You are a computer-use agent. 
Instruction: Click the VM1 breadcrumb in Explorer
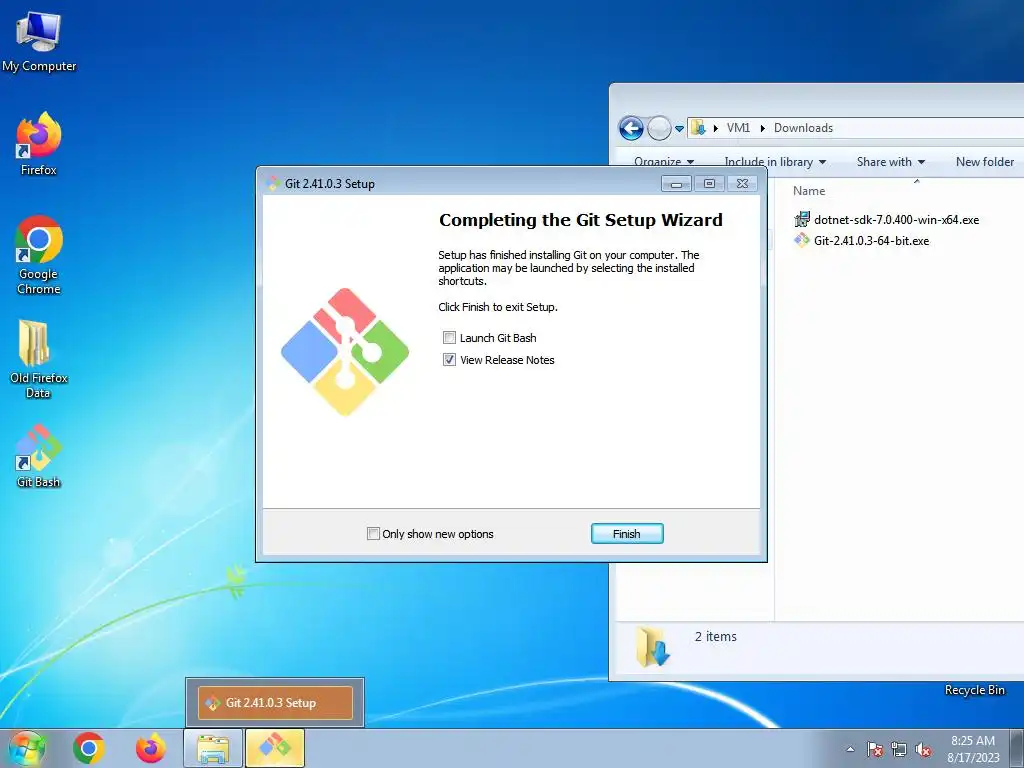click(x=739, y=128)
